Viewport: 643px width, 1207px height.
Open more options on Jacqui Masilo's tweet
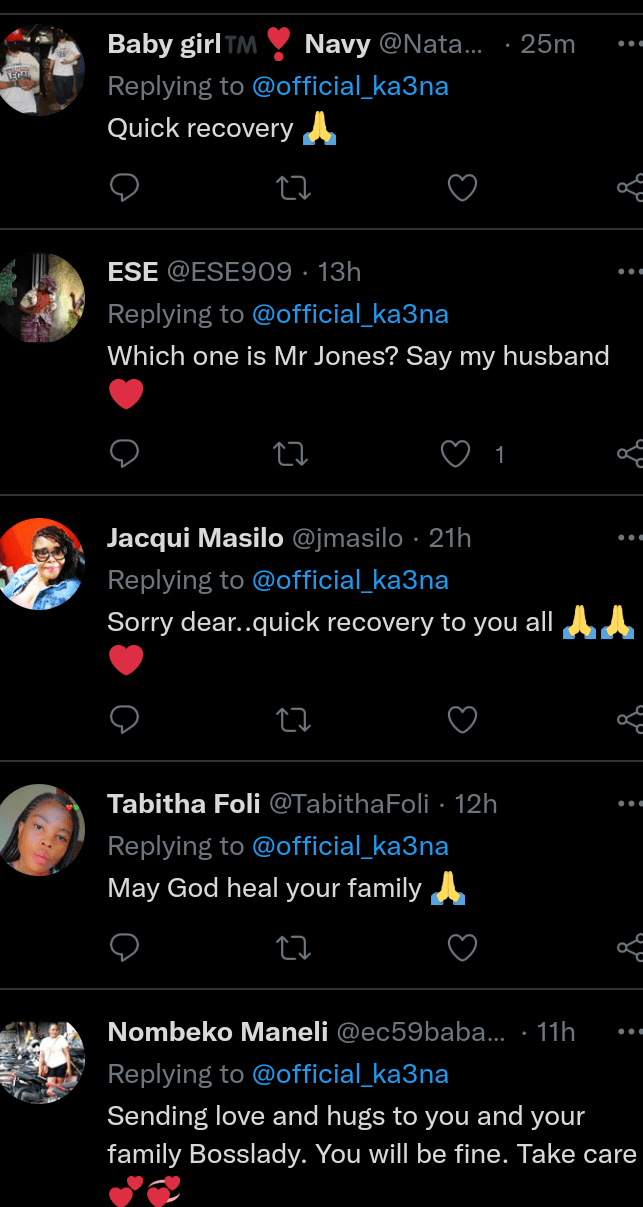[629, 538]
